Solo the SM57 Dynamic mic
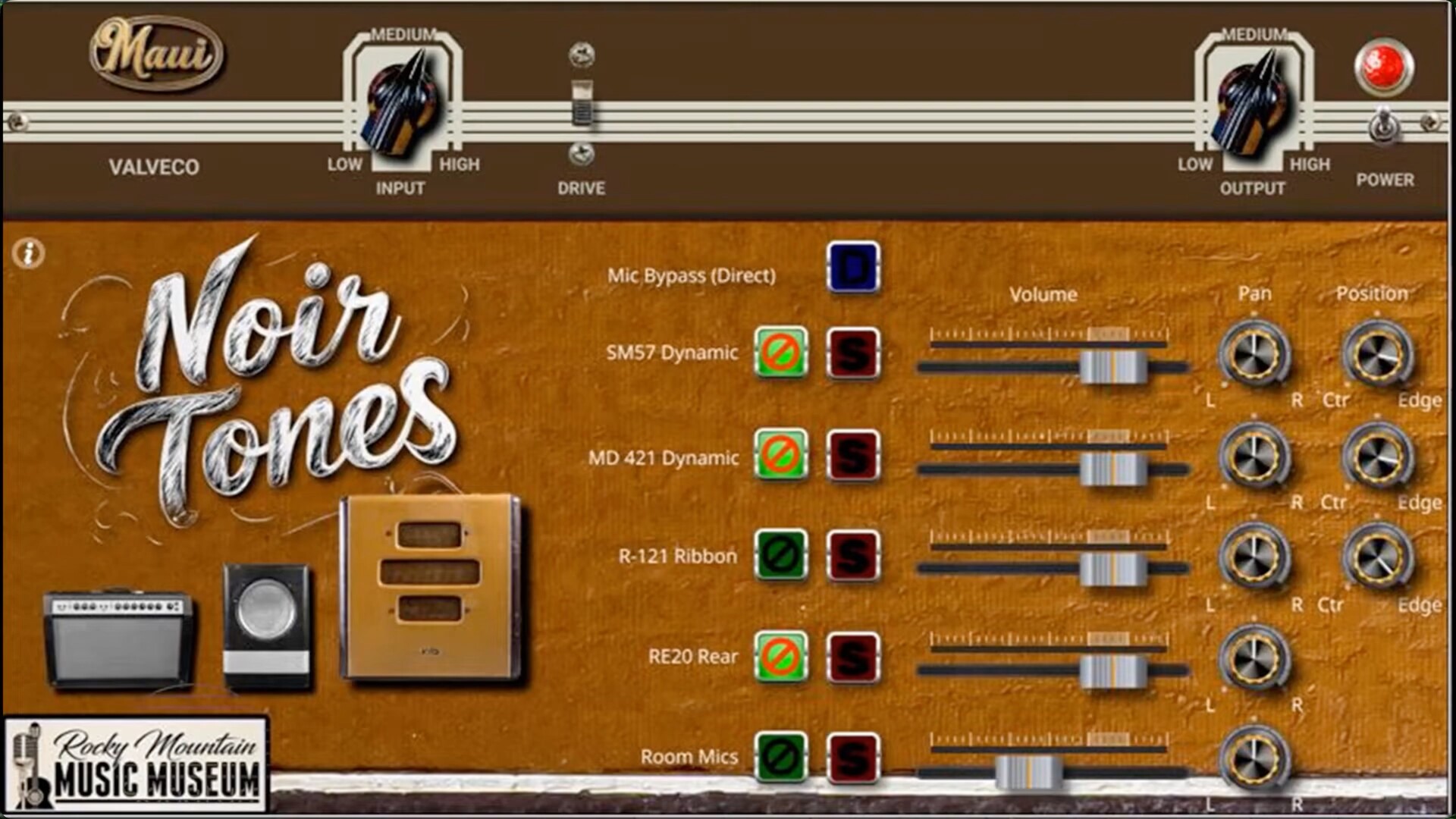 point(853,353)
